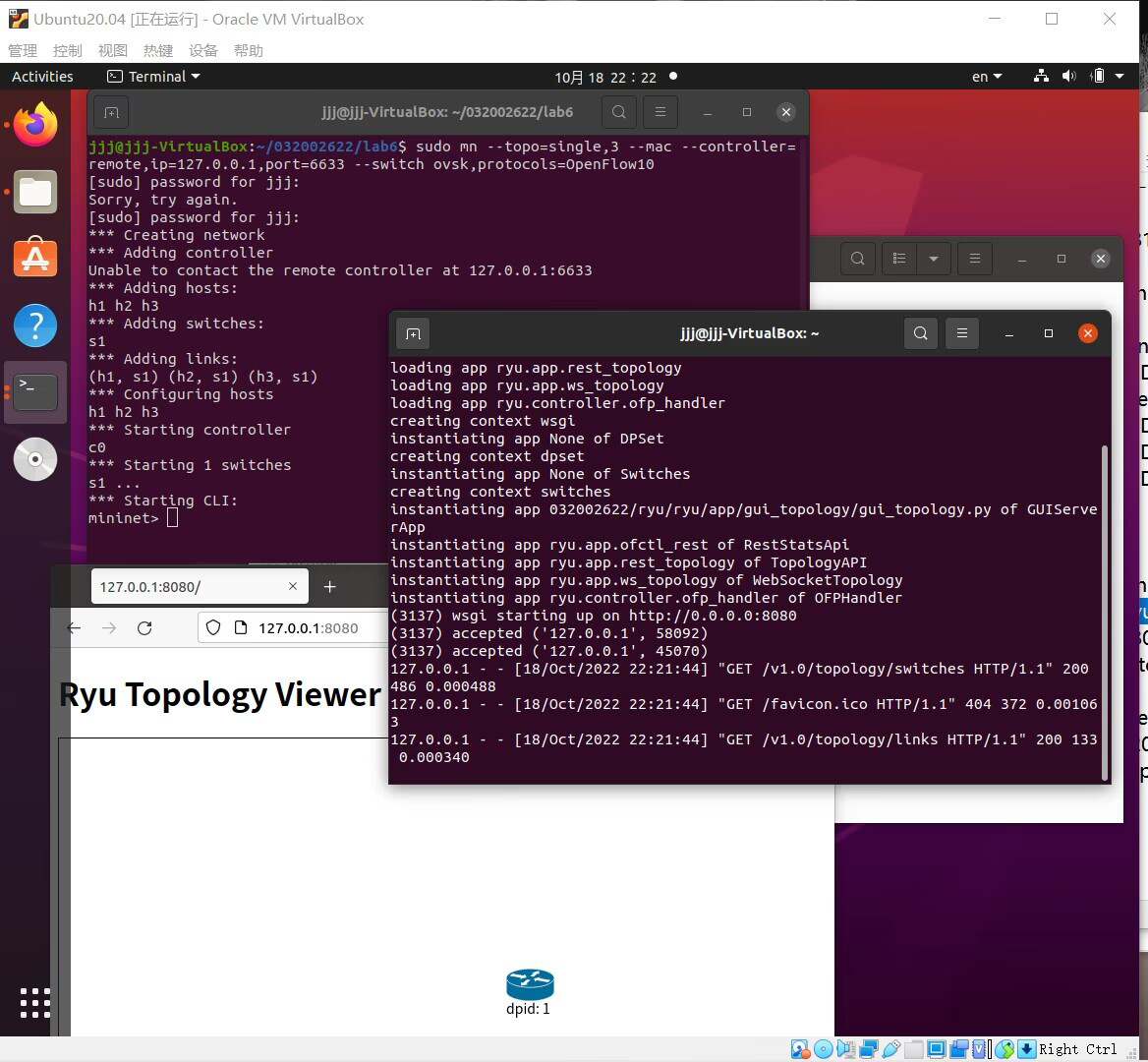Click the VirtualBox audio status icon

tap(846, 1049)
